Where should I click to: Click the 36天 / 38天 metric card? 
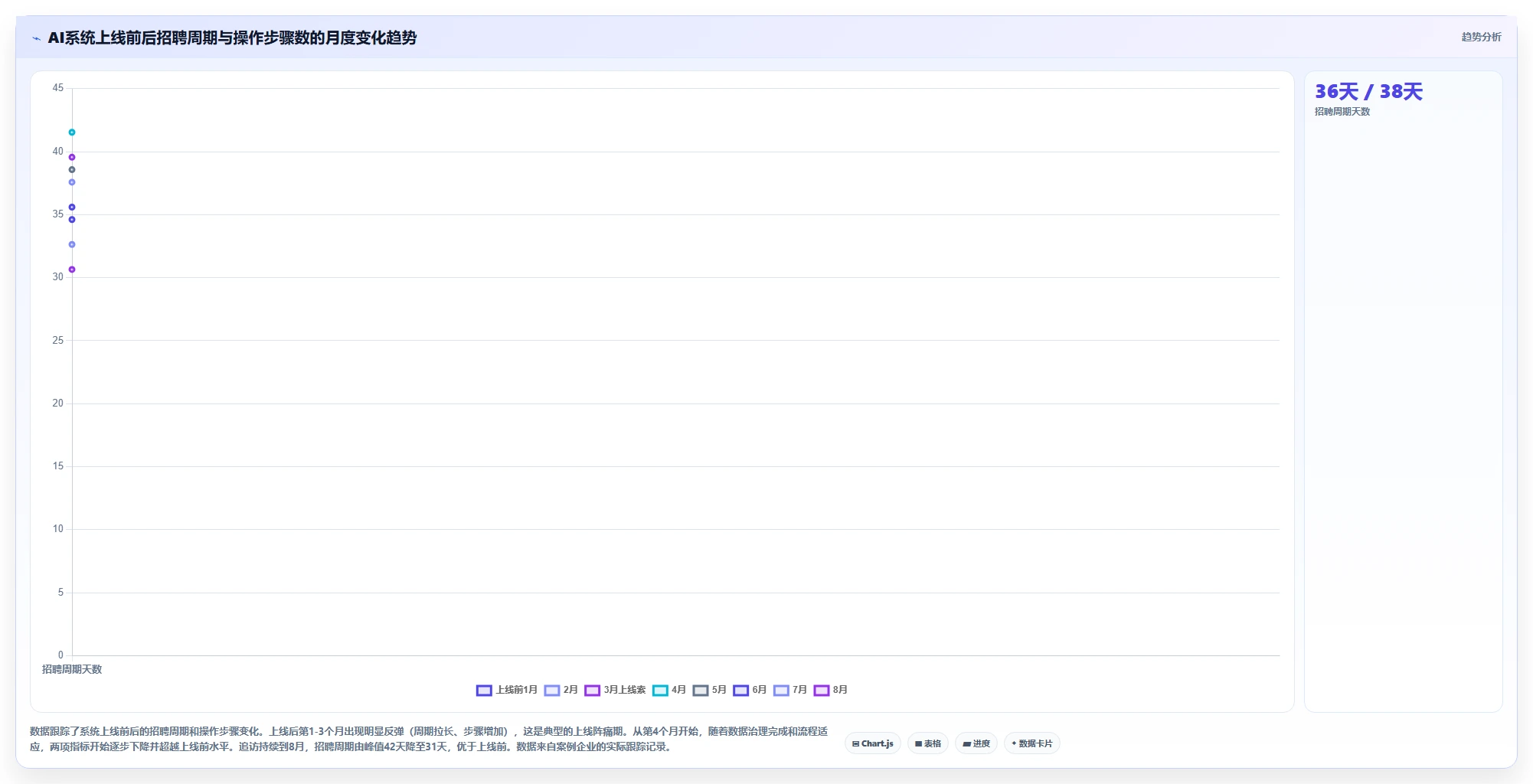1403,391
